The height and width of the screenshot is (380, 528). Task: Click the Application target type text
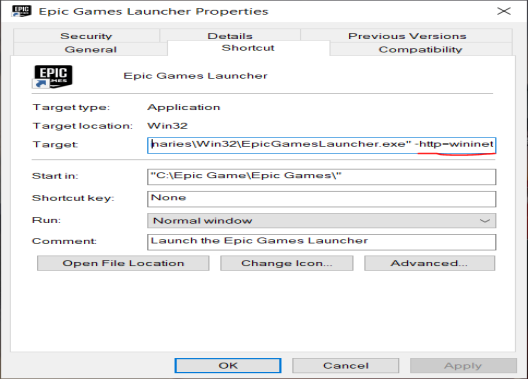(x=184, y=107)
